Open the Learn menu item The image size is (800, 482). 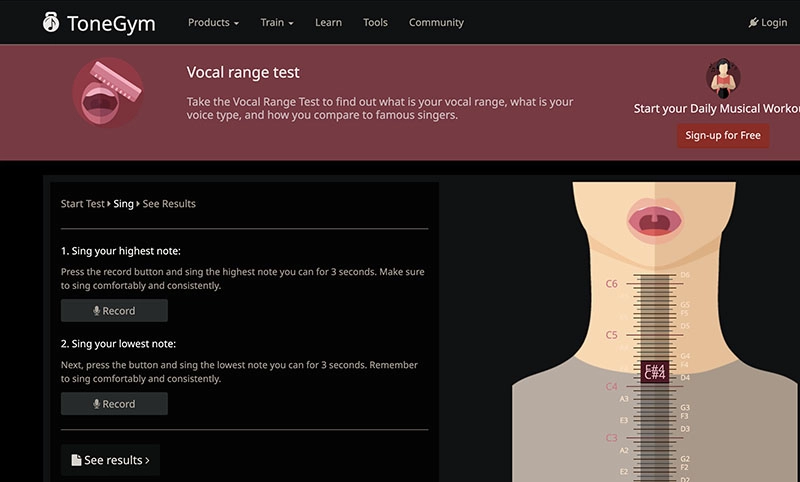pyautogui.click(x=328, y=22)
